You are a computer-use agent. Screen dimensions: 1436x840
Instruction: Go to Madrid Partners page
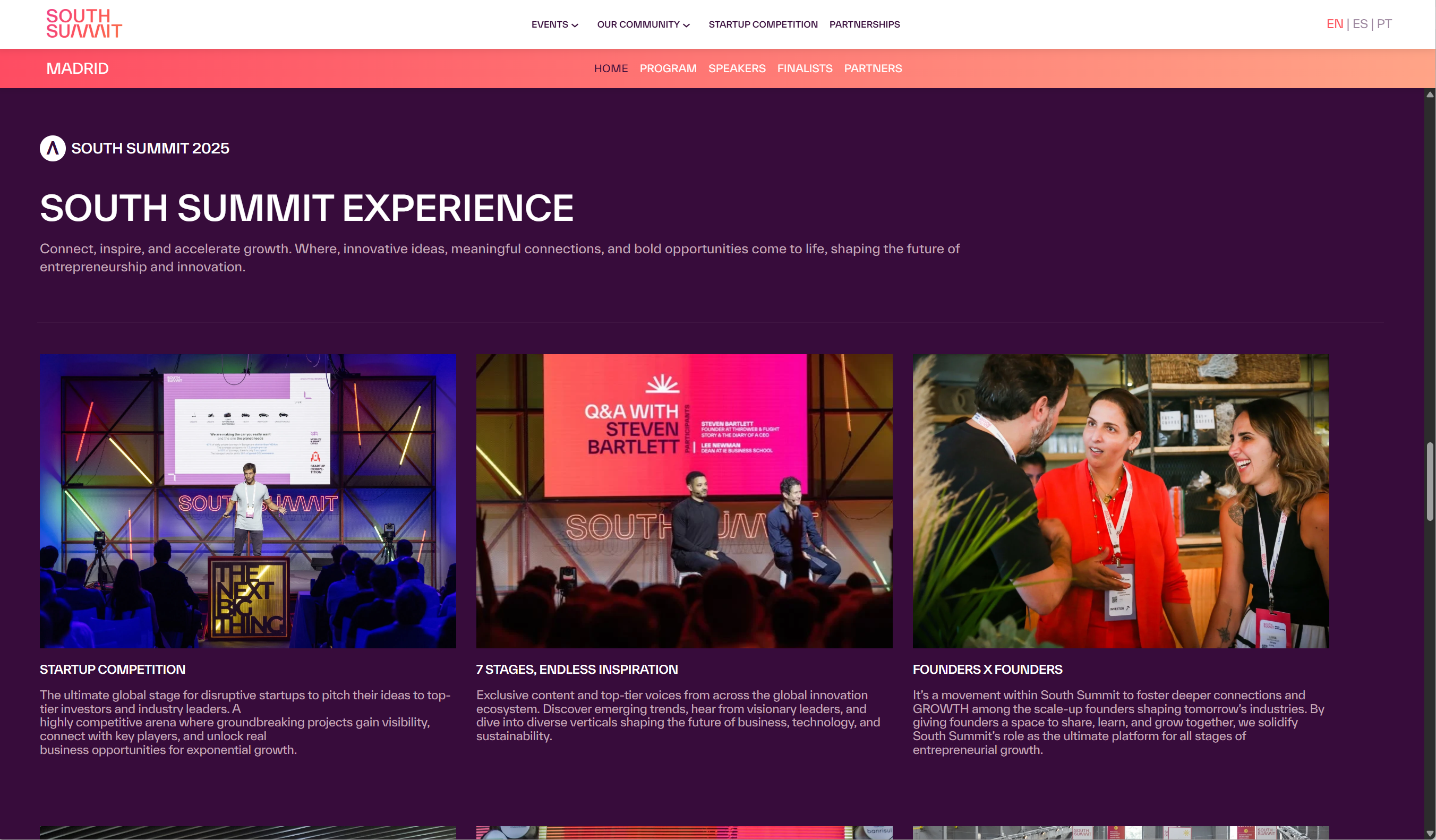(x=873, y=68)
